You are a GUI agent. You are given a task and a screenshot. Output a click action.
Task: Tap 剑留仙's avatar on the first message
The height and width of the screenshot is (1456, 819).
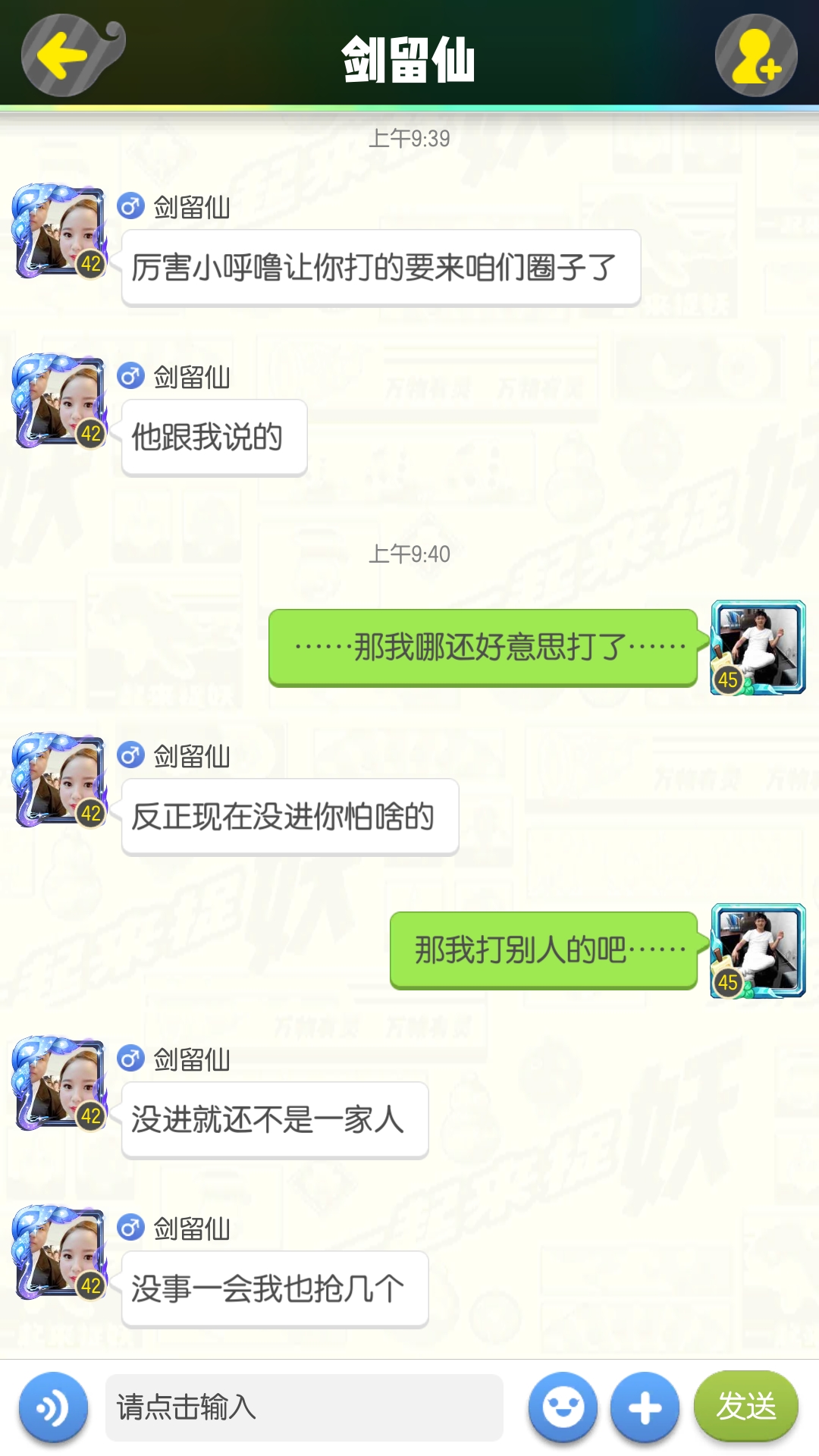tap(60, 231)
